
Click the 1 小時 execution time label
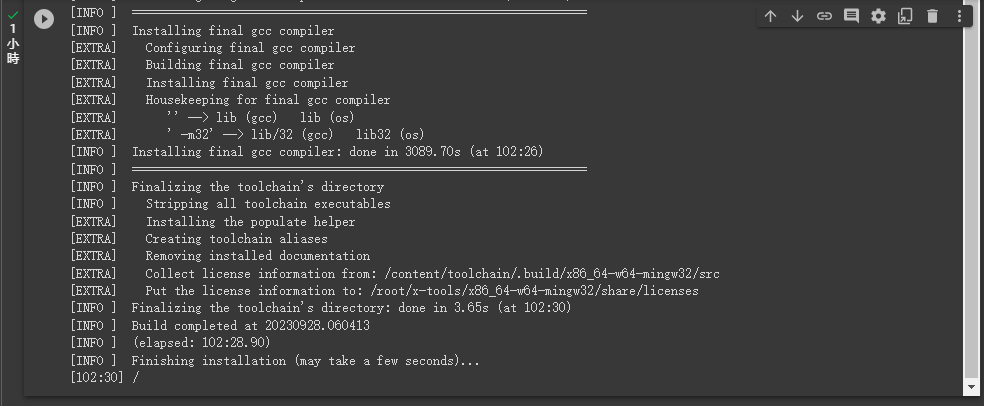pos(13,44)
